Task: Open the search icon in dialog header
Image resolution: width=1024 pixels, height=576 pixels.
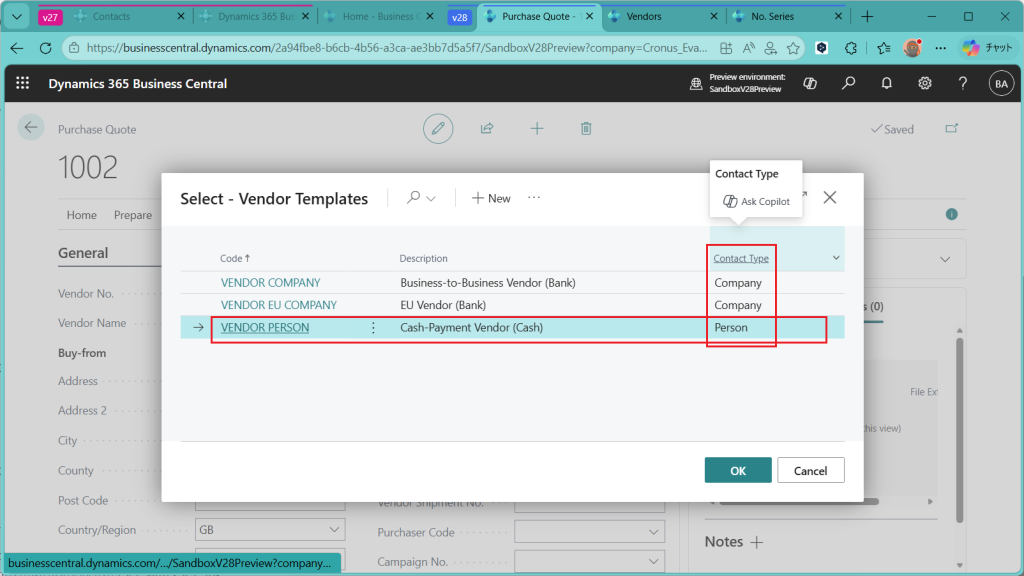Action: coord(414,198)
